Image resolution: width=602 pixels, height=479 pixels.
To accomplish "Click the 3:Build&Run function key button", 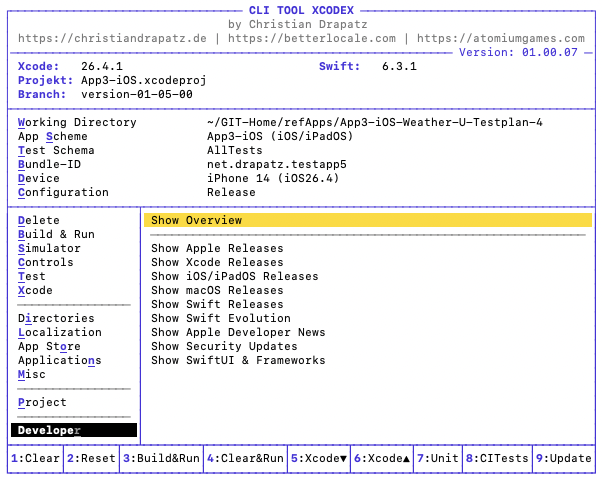I will pos(161,458).
